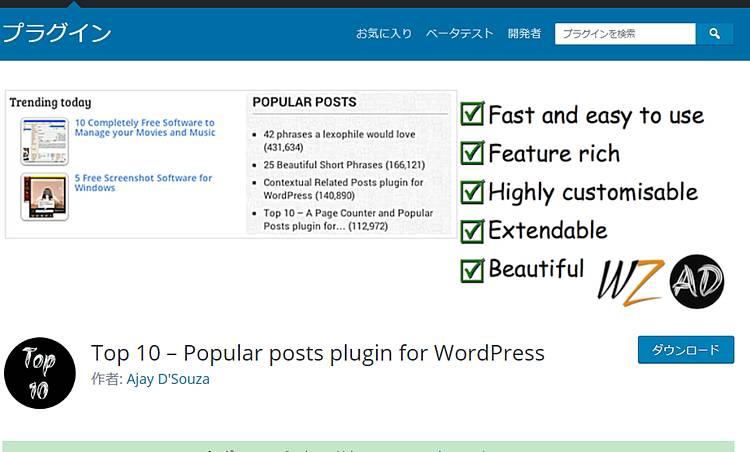Viewport: 750px width, 452px height.
Task: Click the checkmark next to 'Extendable'
Action: click(x=473, y=231)
